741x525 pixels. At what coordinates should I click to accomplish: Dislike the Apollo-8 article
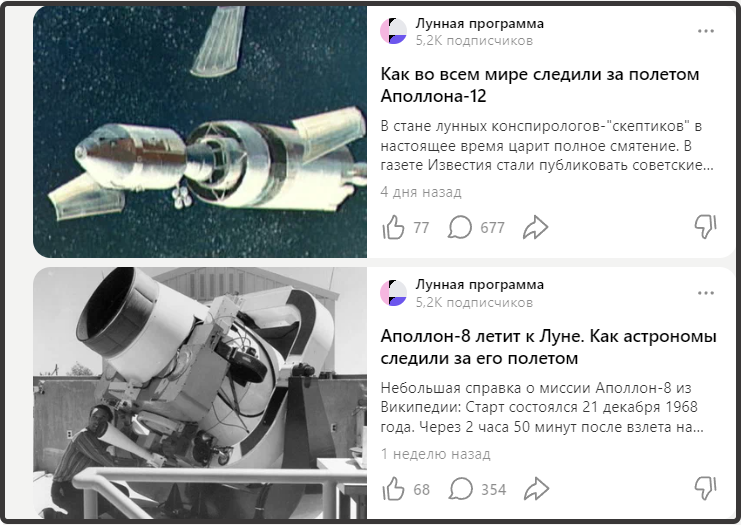tap(705, 489)
